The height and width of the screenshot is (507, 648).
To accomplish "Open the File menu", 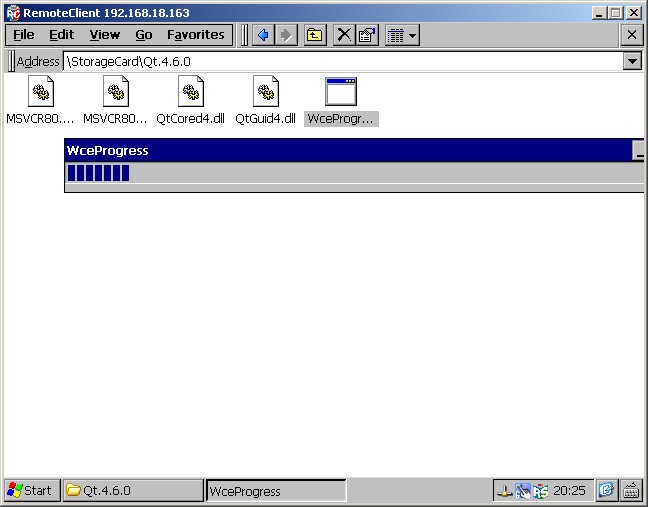I will click(x=24, y=35).
